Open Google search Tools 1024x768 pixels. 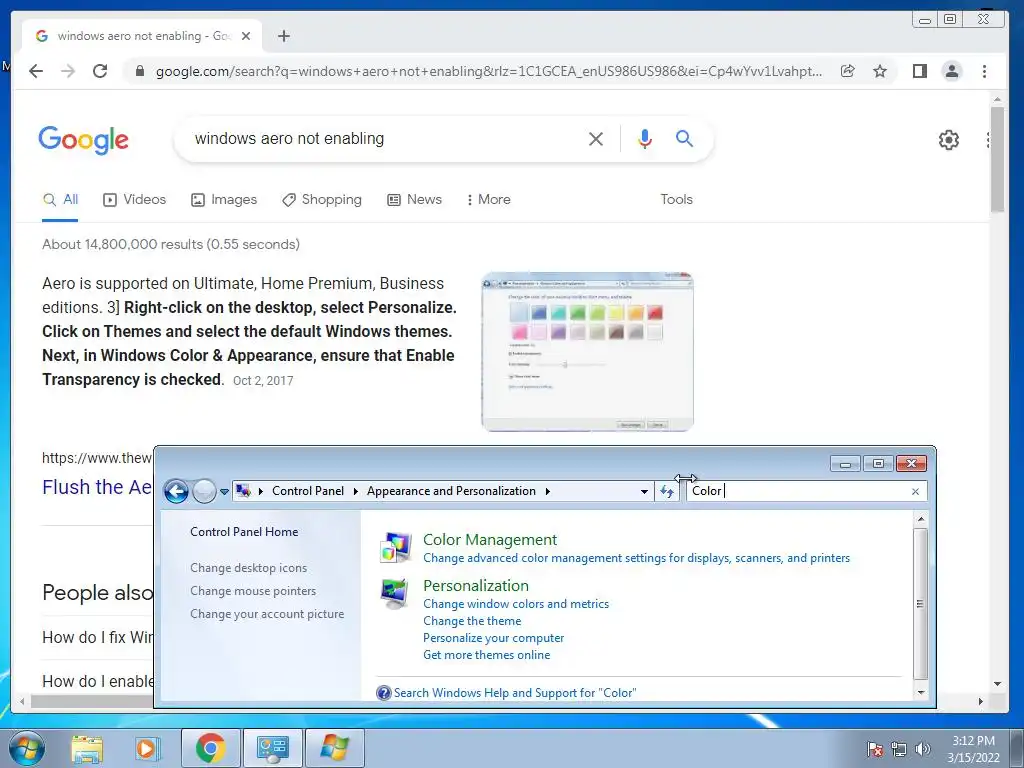[676, 200]
